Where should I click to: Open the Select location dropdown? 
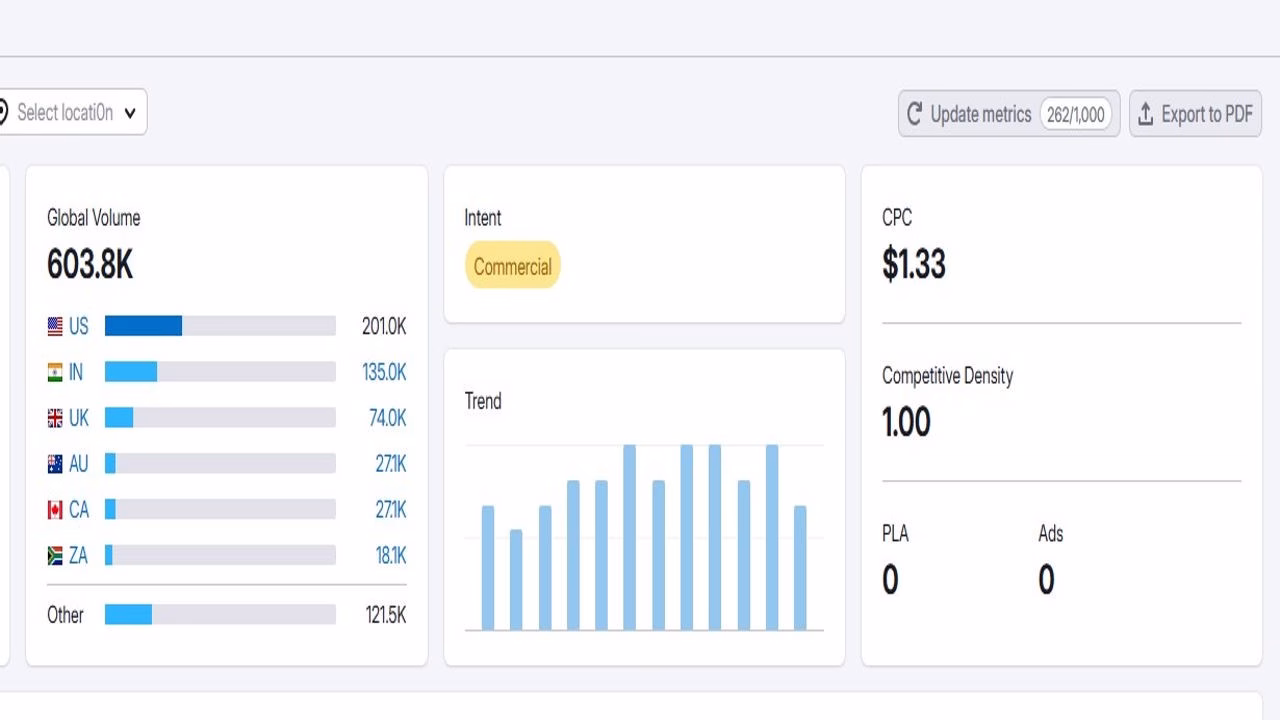(x=72, y=111)
